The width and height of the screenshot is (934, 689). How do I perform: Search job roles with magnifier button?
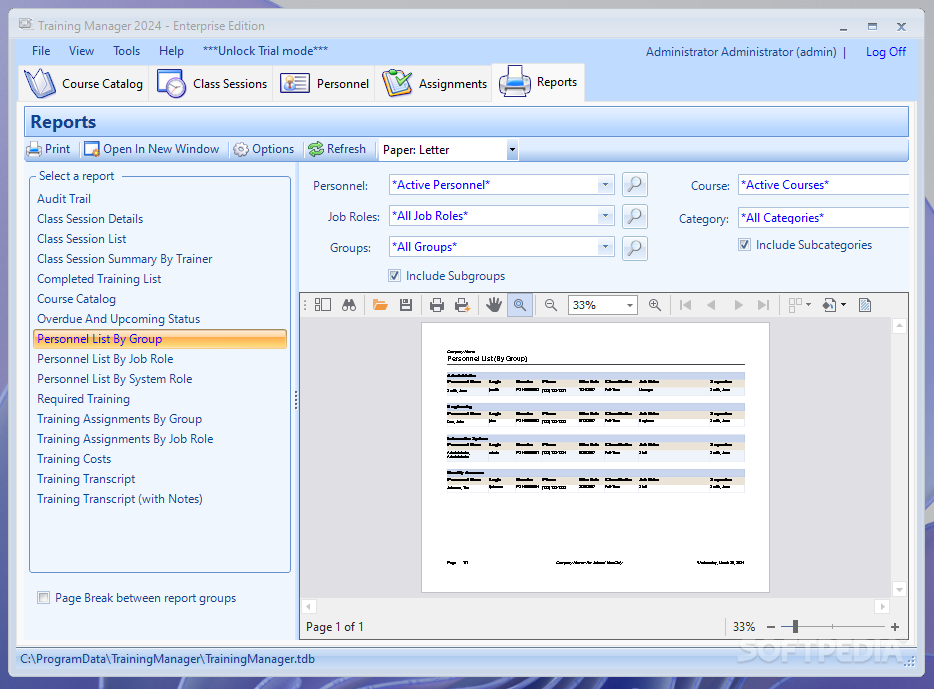[x=634, y=216]
